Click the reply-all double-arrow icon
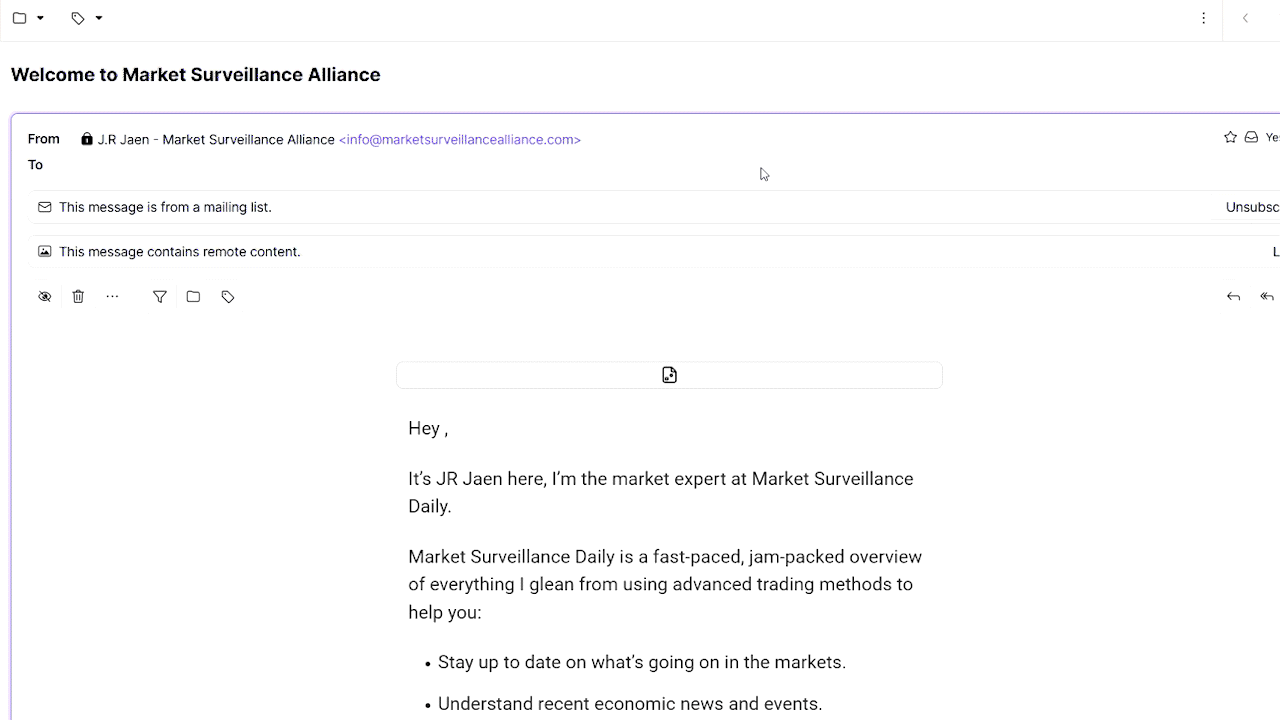This screenshot has width=1280, height=720. click(x=1267, y=296)
